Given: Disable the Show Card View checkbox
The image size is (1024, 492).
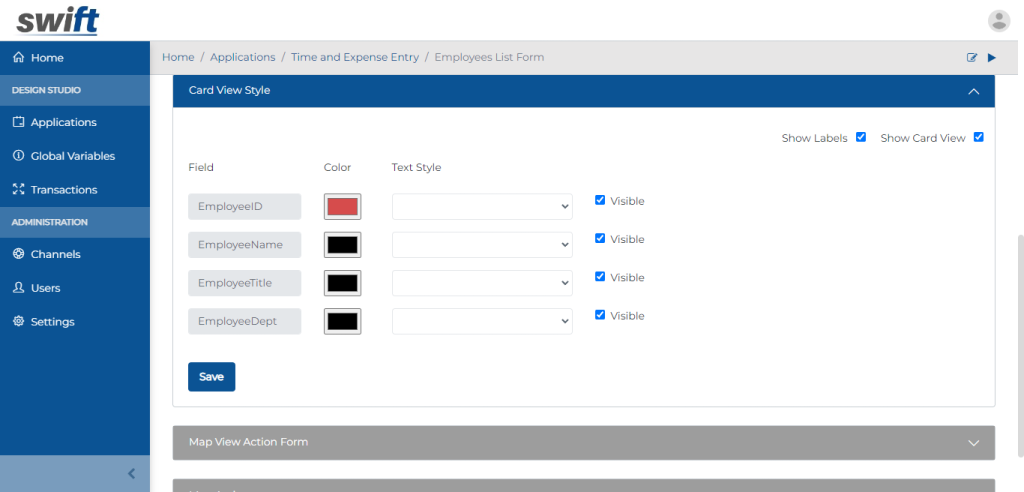Looking at the screenshot, I should [x=978, y=137].
